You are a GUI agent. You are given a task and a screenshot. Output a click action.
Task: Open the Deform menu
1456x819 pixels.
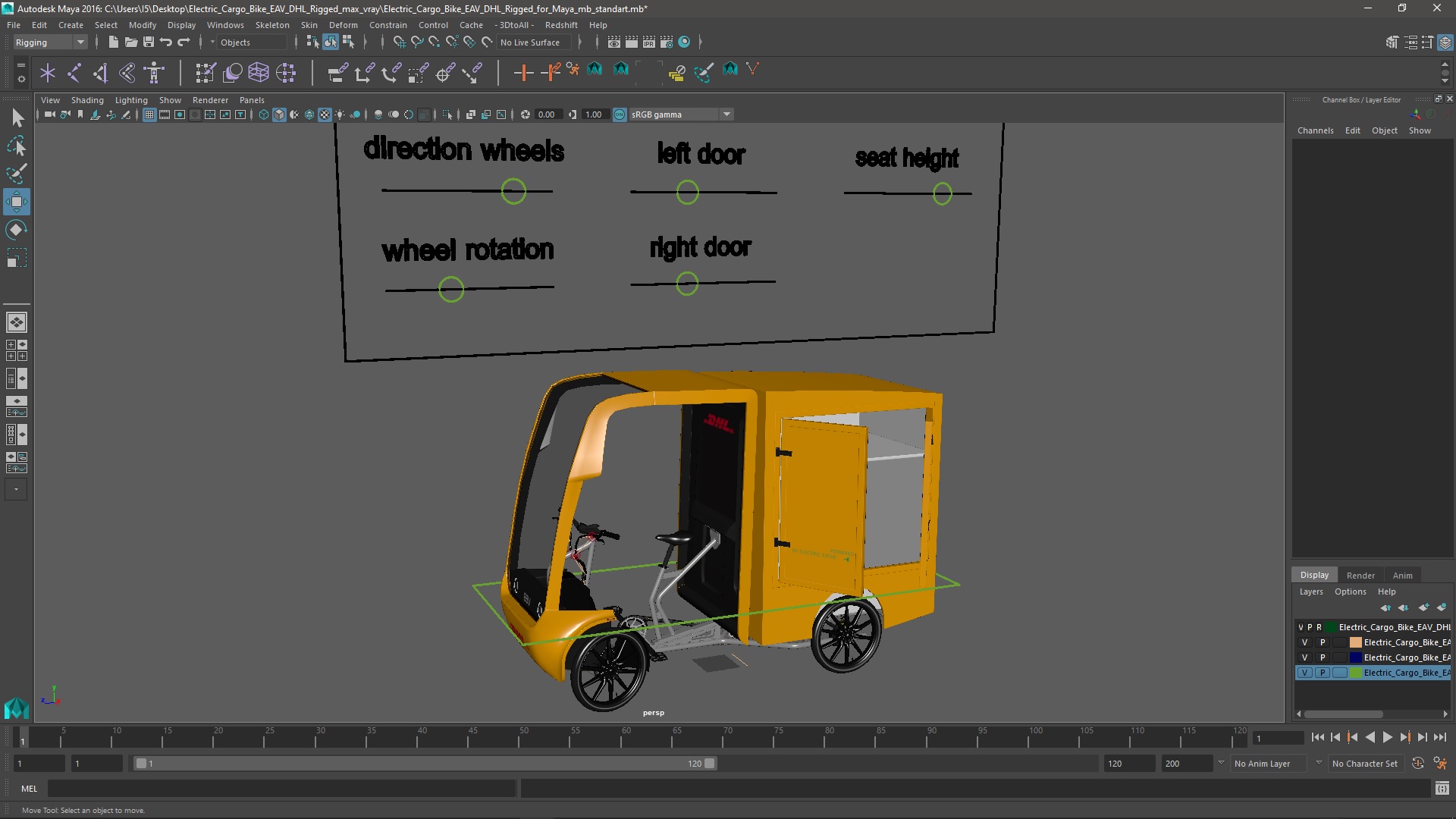[343, 25]
